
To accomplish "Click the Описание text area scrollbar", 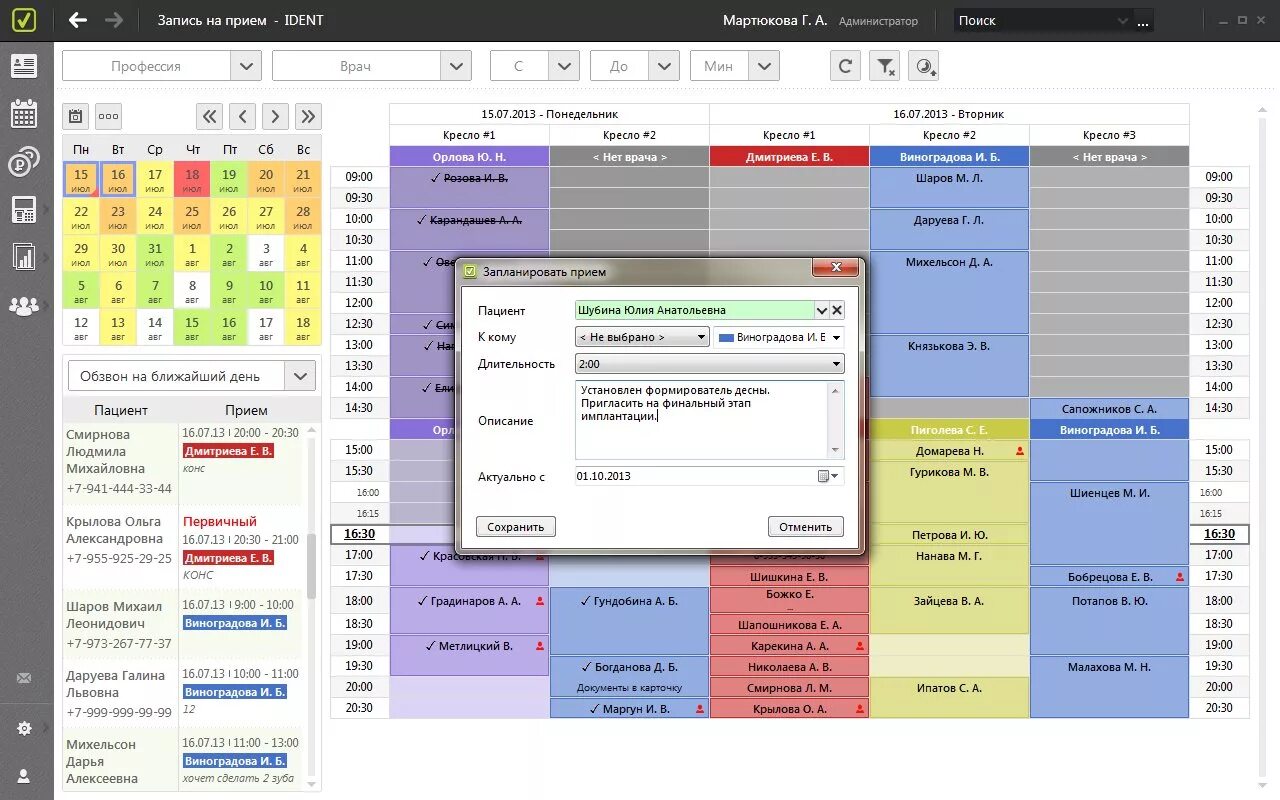I will click(837, 419).
